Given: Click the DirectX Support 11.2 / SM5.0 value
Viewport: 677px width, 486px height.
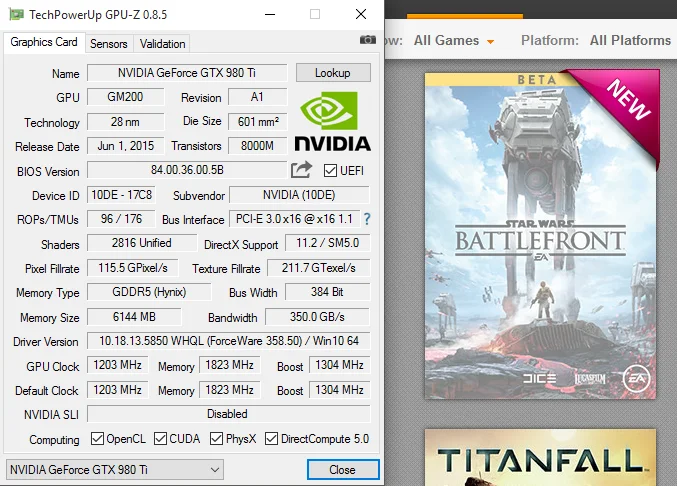Looking at the screenshot, I should [x=328, y=243].
